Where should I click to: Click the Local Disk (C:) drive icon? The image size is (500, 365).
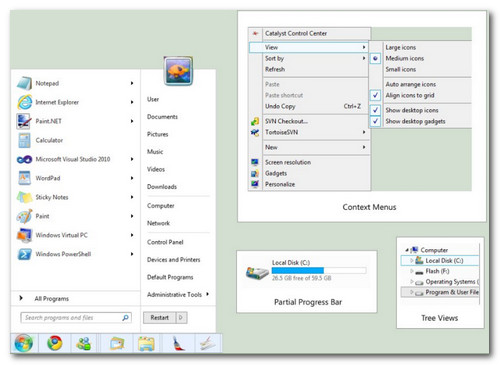click(x=257, y=272)
